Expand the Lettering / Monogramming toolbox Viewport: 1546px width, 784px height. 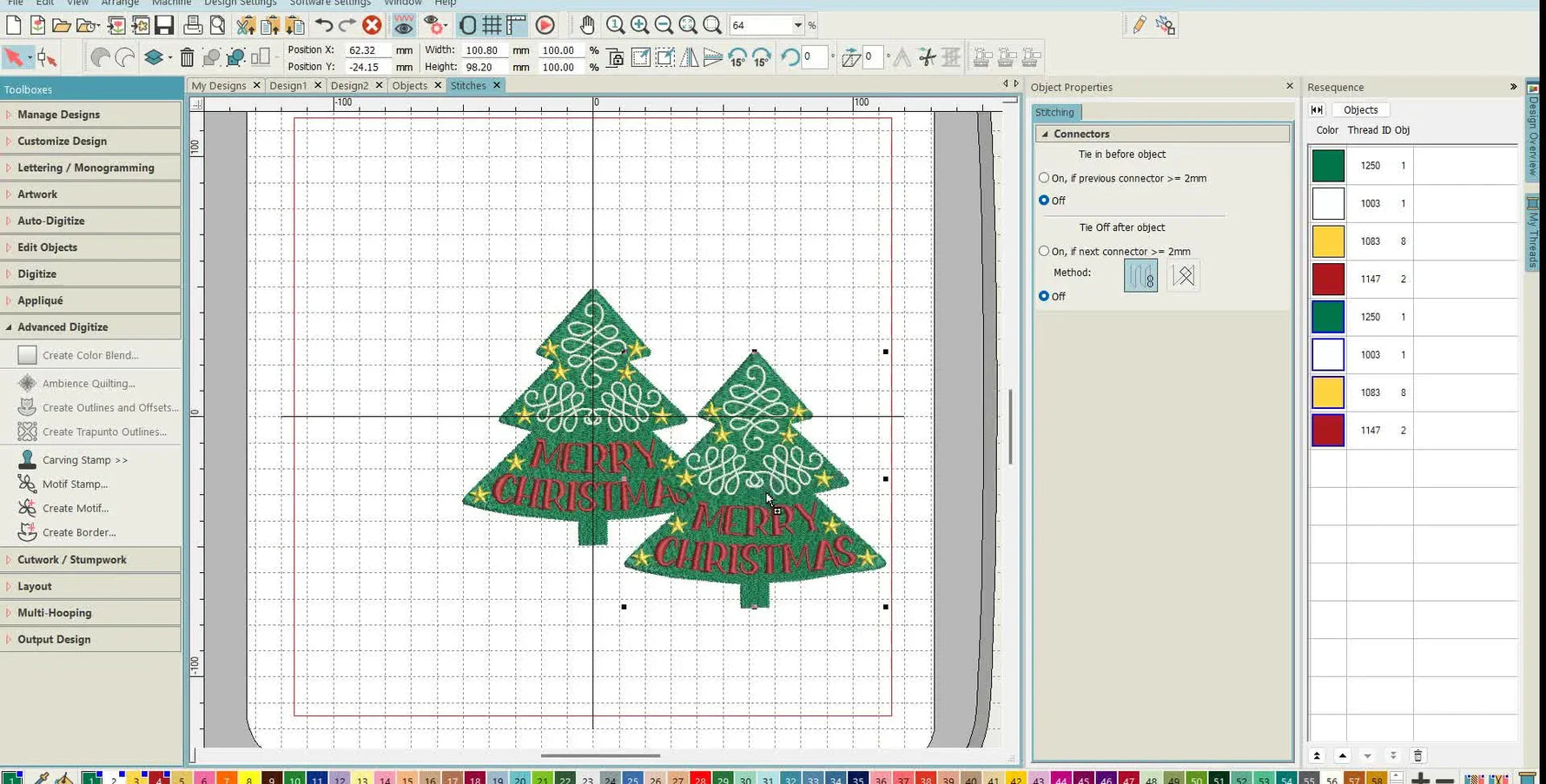(90, 168)
